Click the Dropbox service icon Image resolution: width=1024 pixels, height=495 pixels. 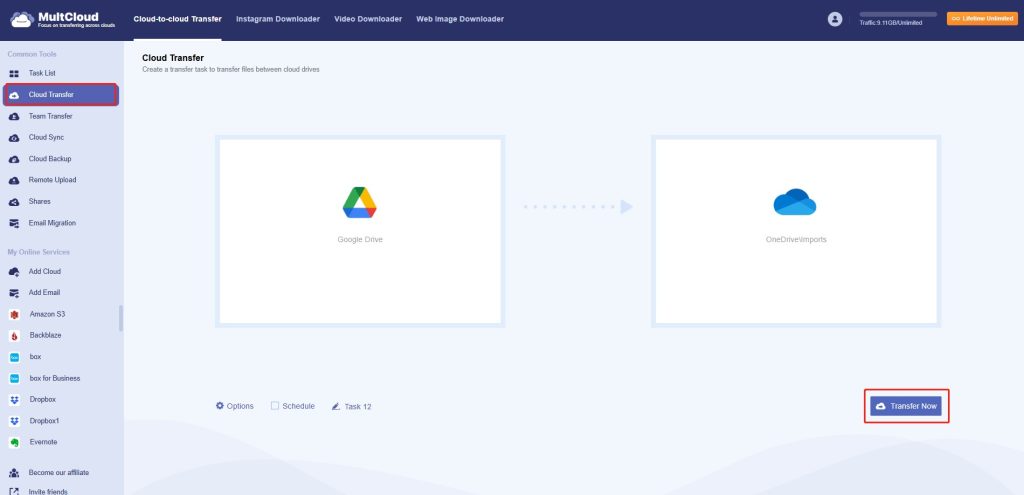tap(14, 400)
